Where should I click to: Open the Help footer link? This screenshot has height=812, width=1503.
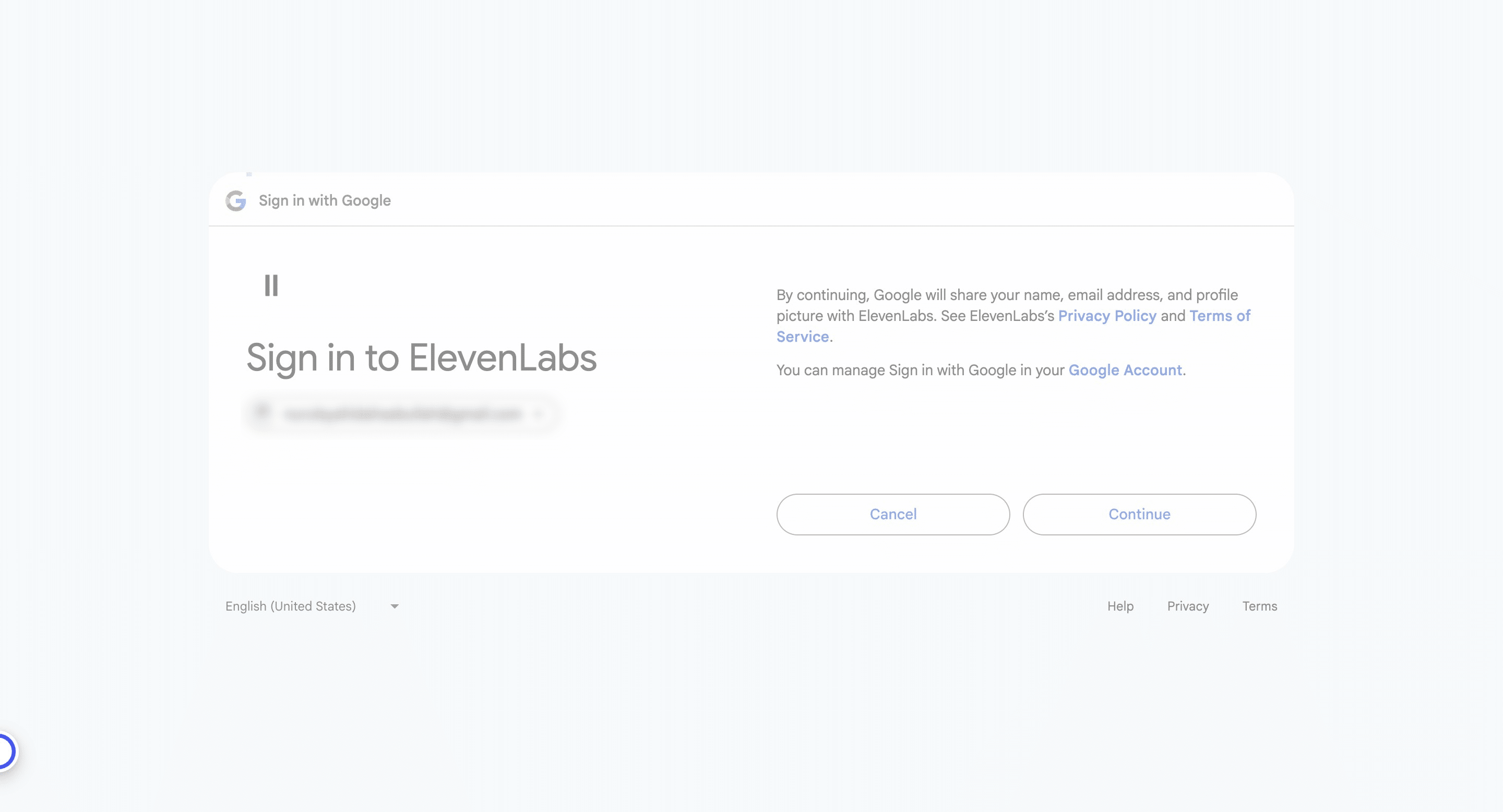pos(1120,606)
